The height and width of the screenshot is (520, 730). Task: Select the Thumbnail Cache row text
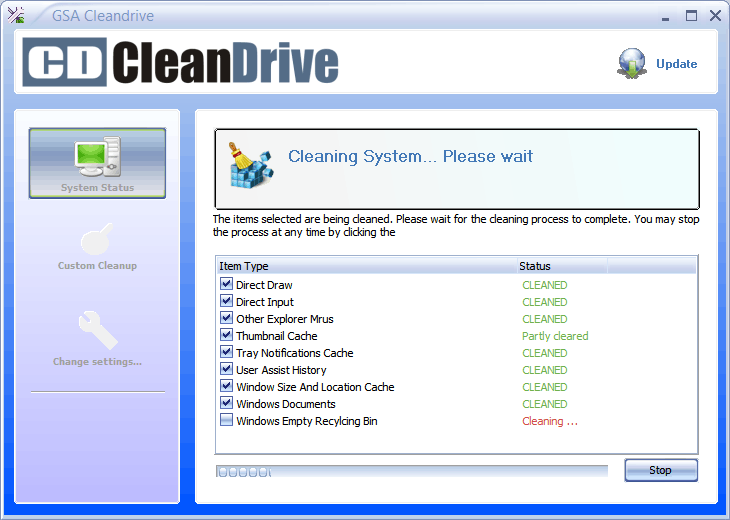tap(277, 336)
